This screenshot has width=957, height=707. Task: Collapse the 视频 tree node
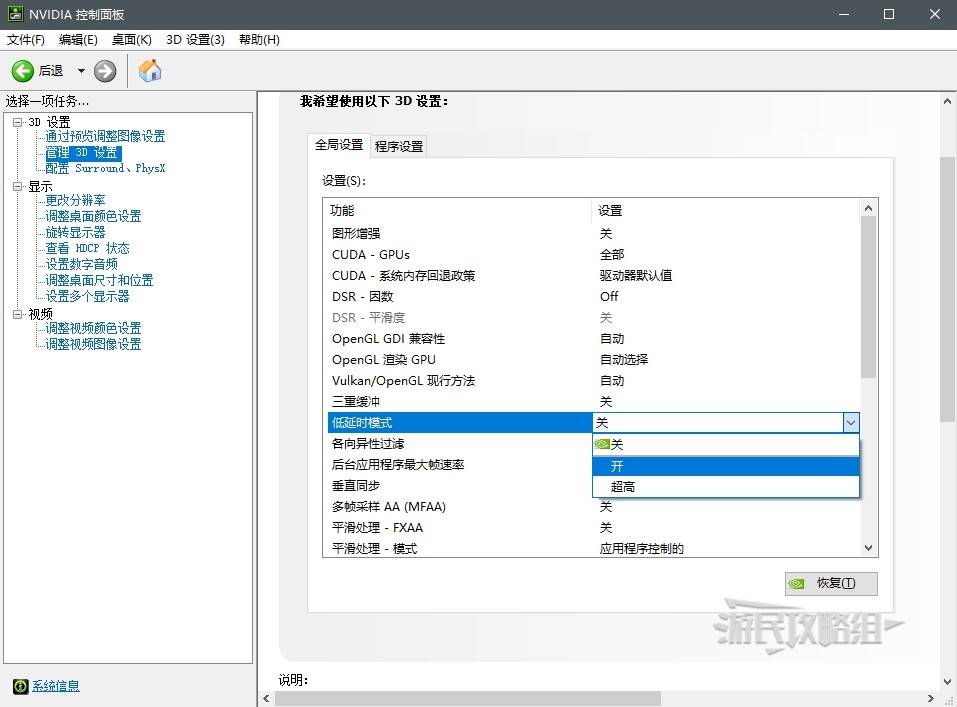pos(17,314)
